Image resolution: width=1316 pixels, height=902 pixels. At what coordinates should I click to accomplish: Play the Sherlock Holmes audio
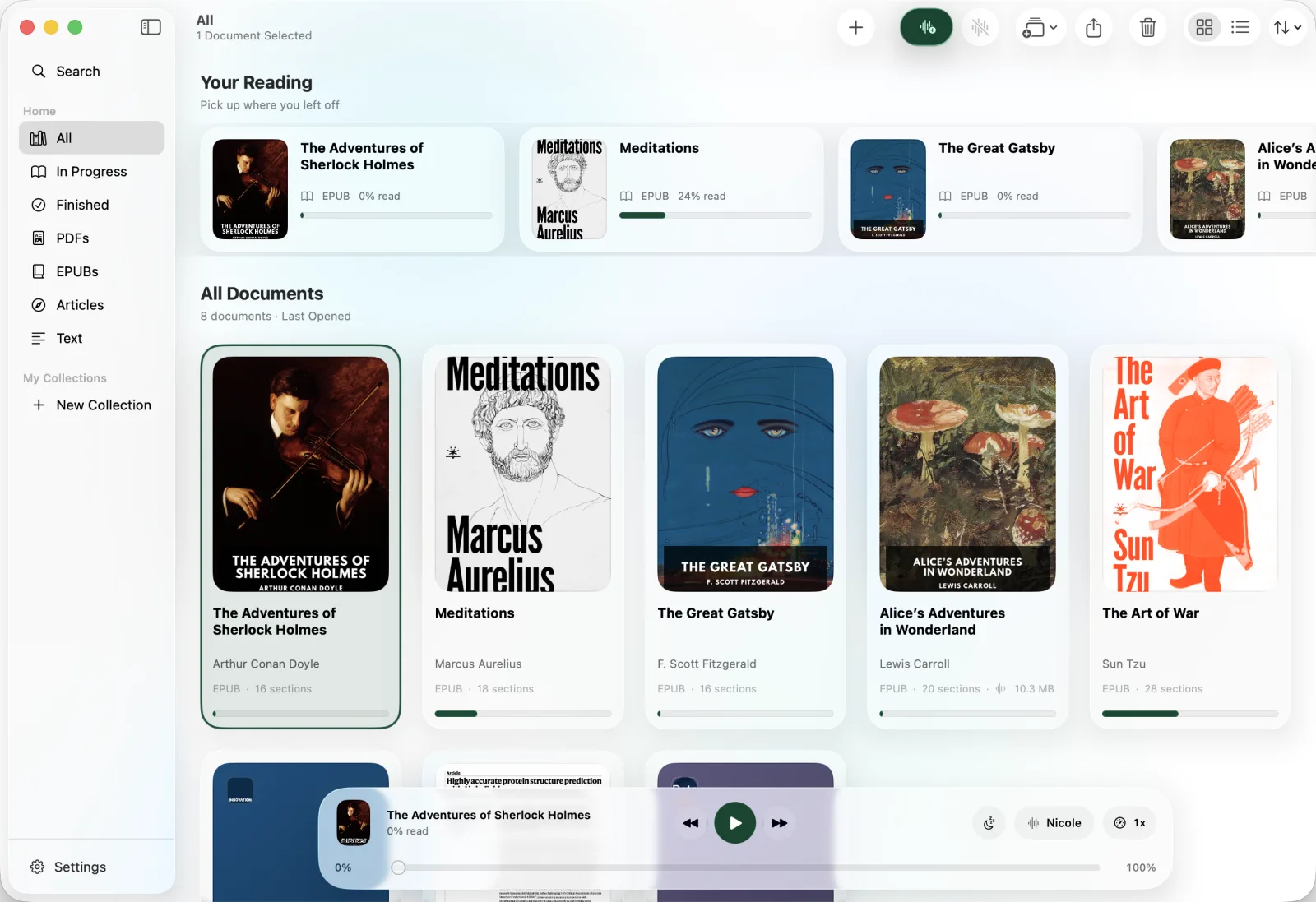[x=735, y=823]
